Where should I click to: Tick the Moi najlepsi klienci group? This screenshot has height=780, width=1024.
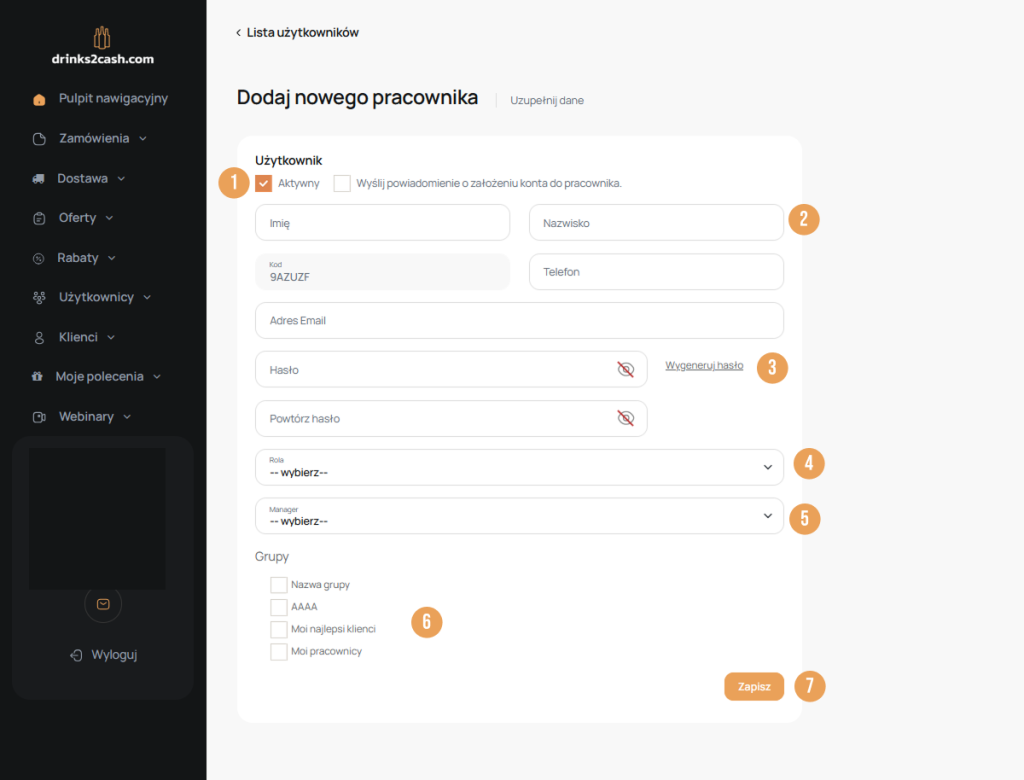pyautogui.click(x=279, y=629)
